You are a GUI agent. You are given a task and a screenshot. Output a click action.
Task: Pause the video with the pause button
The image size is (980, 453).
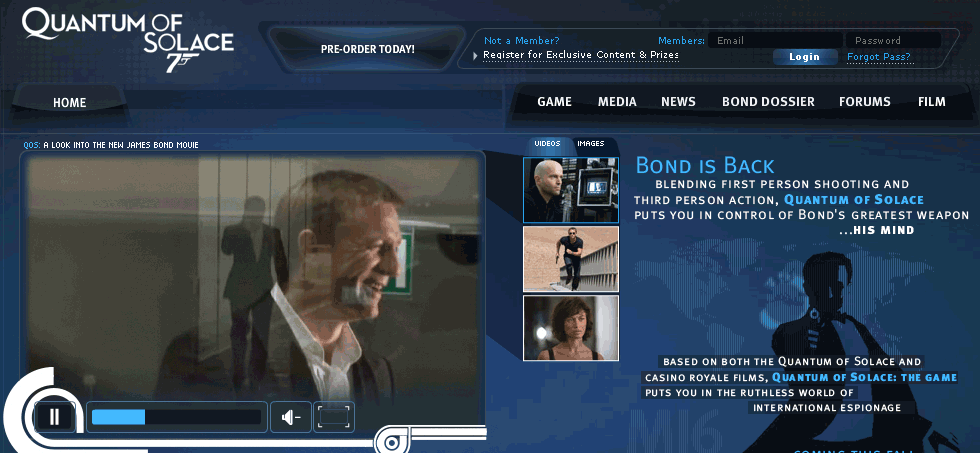pos(55,417)
